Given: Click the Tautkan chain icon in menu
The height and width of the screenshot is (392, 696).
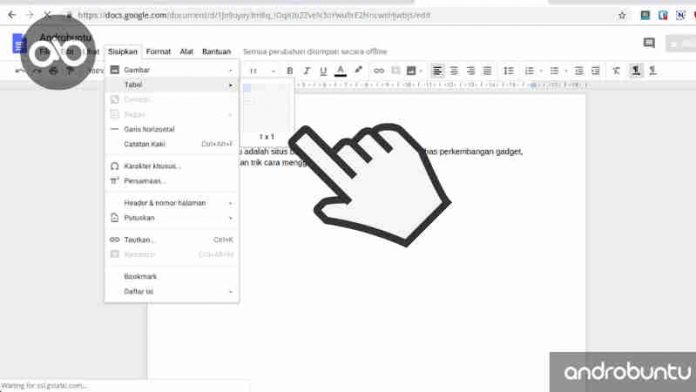Looking at the screenshot, I should tap(115, 240).
